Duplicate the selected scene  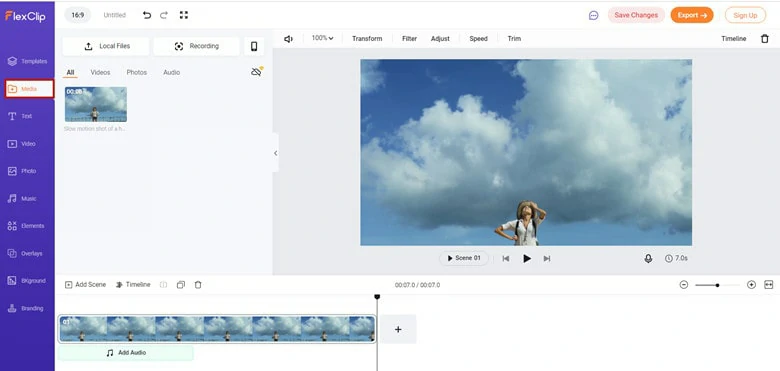[x=181, y=285]
